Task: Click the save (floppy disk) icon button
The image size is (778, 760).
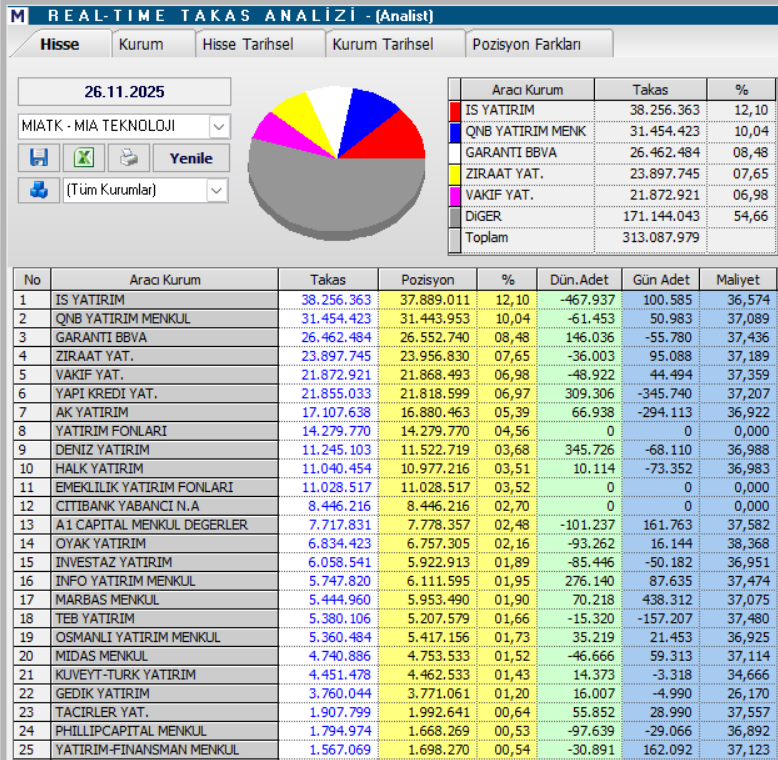Action: pos(39,158)
